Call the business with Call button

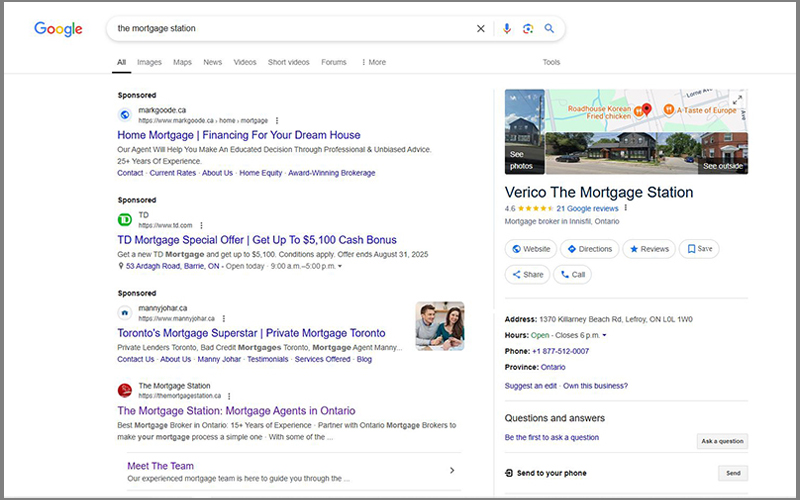(572, 274)
